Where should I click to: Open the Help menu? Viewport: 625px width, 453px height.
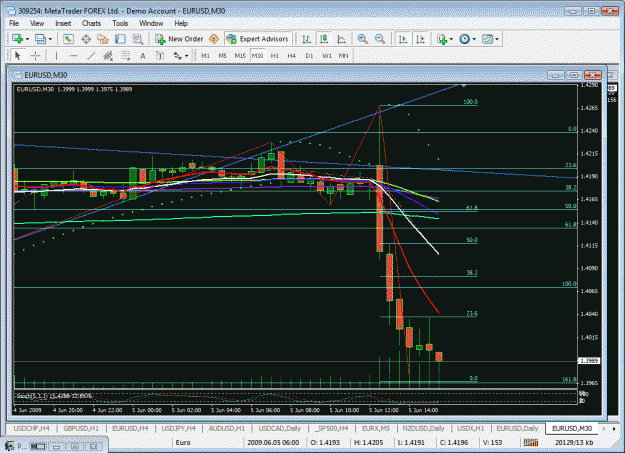[x=181, y=23]
